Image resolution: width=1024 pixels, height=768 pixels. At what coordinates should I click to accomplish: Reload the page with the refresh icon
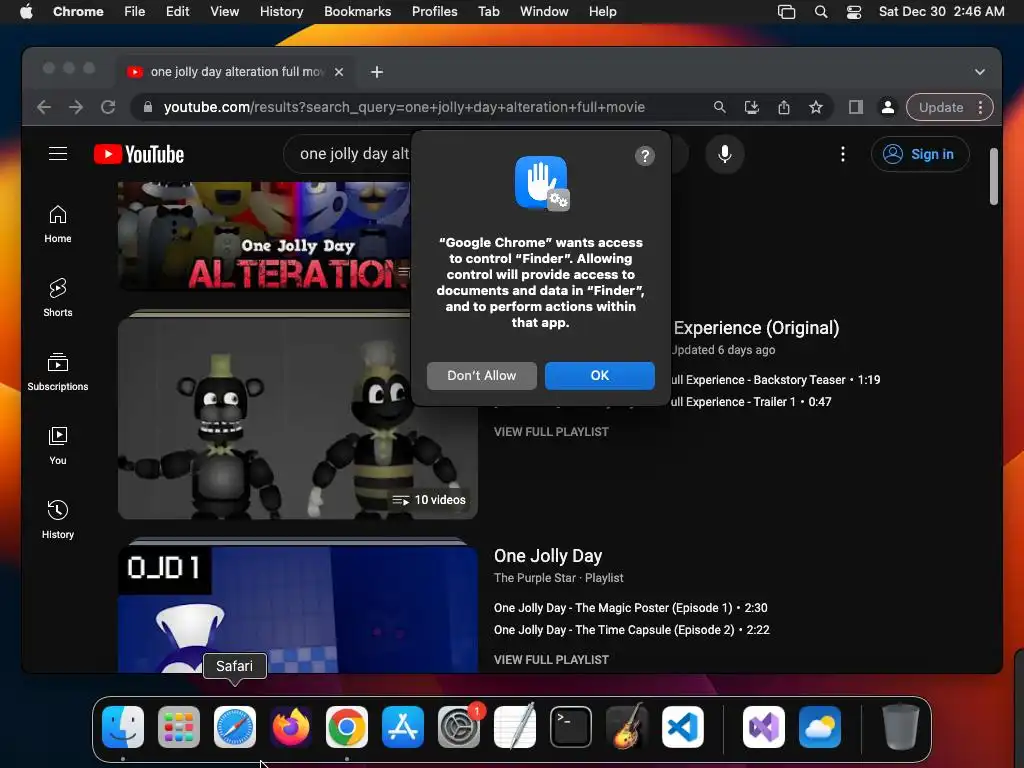[108, 107]
